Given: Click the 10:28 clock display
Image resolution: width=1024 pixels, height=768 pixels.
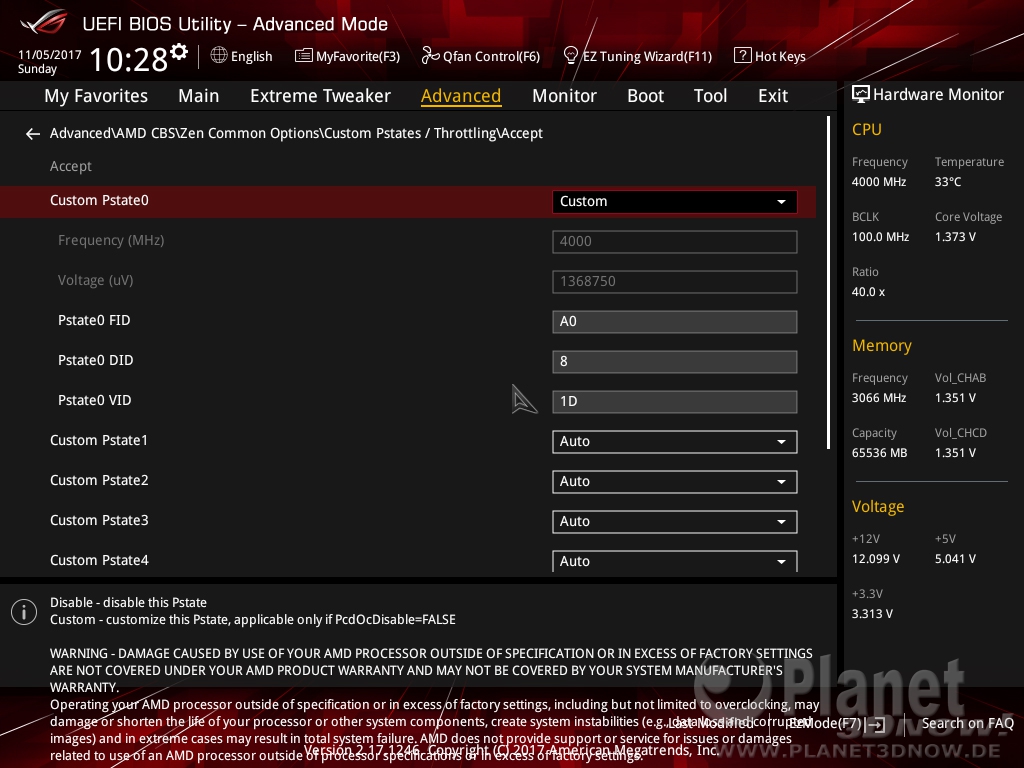Looking at the screenshot, I should click(x=128, y=59).
